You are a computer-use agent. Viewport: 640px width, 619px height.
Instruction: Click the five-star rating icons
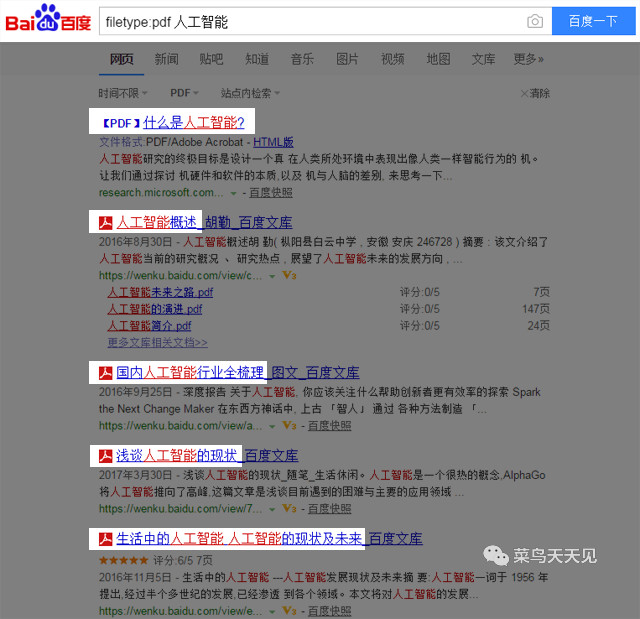tap(123, 560)
